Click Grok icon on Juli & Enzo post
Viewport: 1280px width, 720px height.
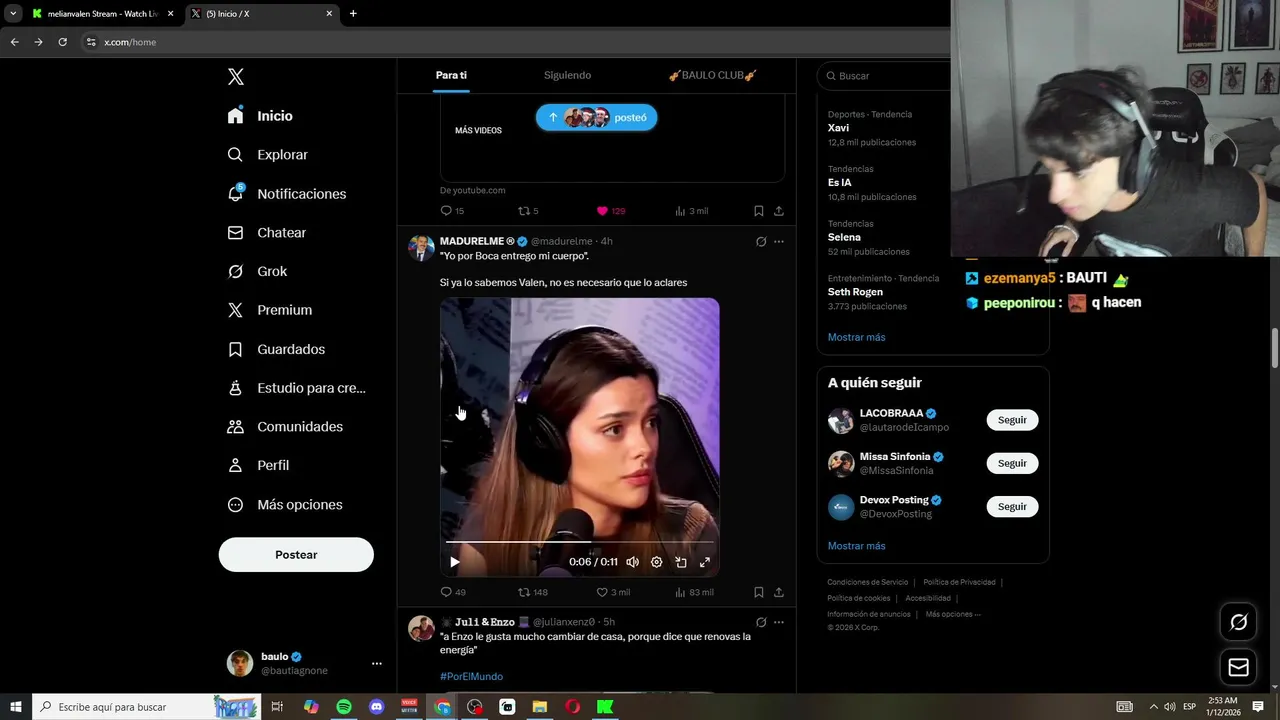pyautogui.click(x=761, y=622)
